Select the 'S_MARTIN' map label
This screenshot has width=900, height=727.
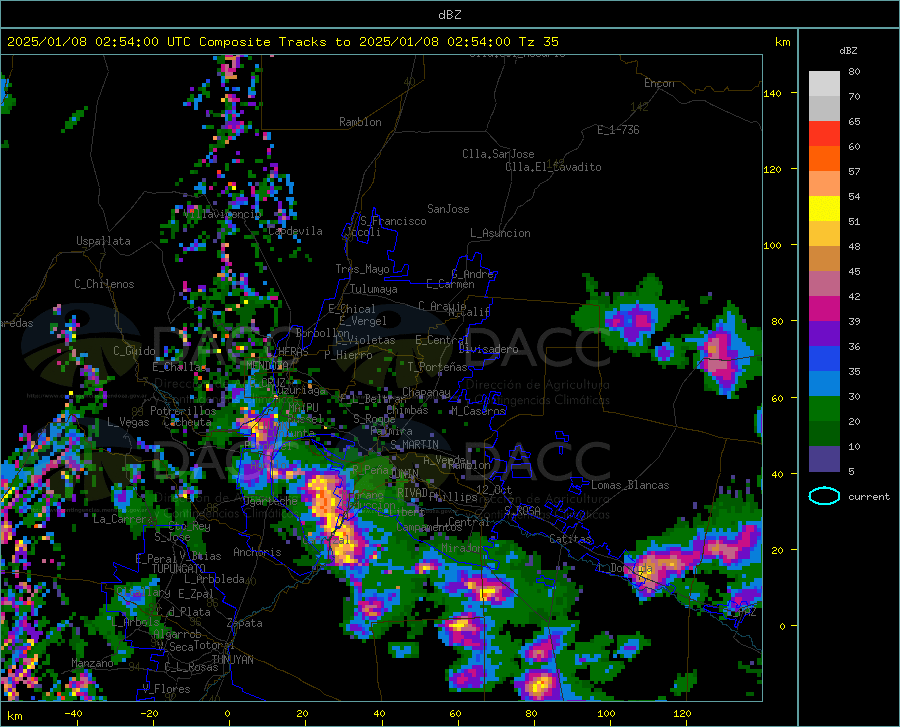pos(414,445)
